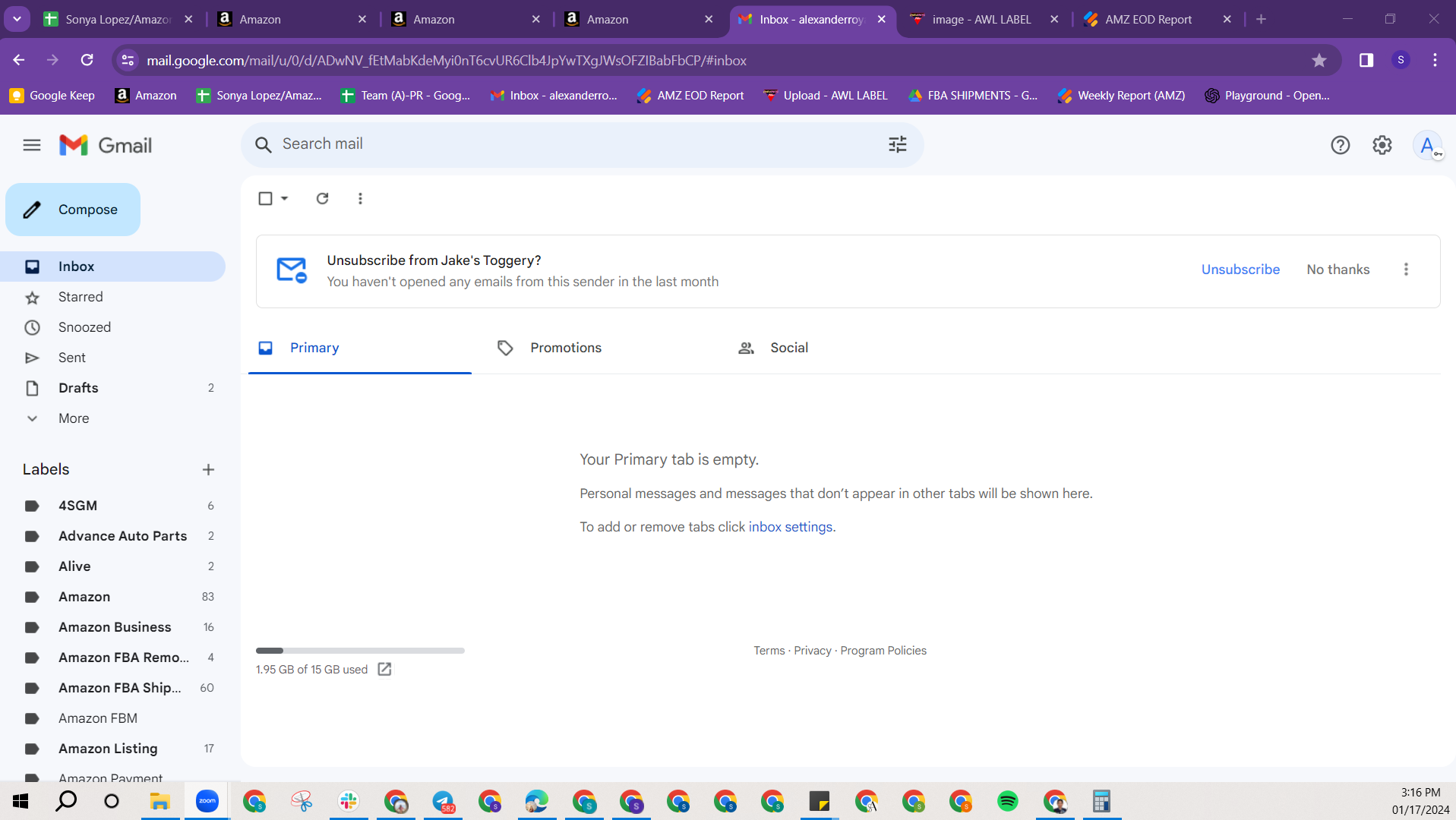Screen dimensions: 1456x820
Task: Open Telegram from the taskbar
Action: [443, 801]
